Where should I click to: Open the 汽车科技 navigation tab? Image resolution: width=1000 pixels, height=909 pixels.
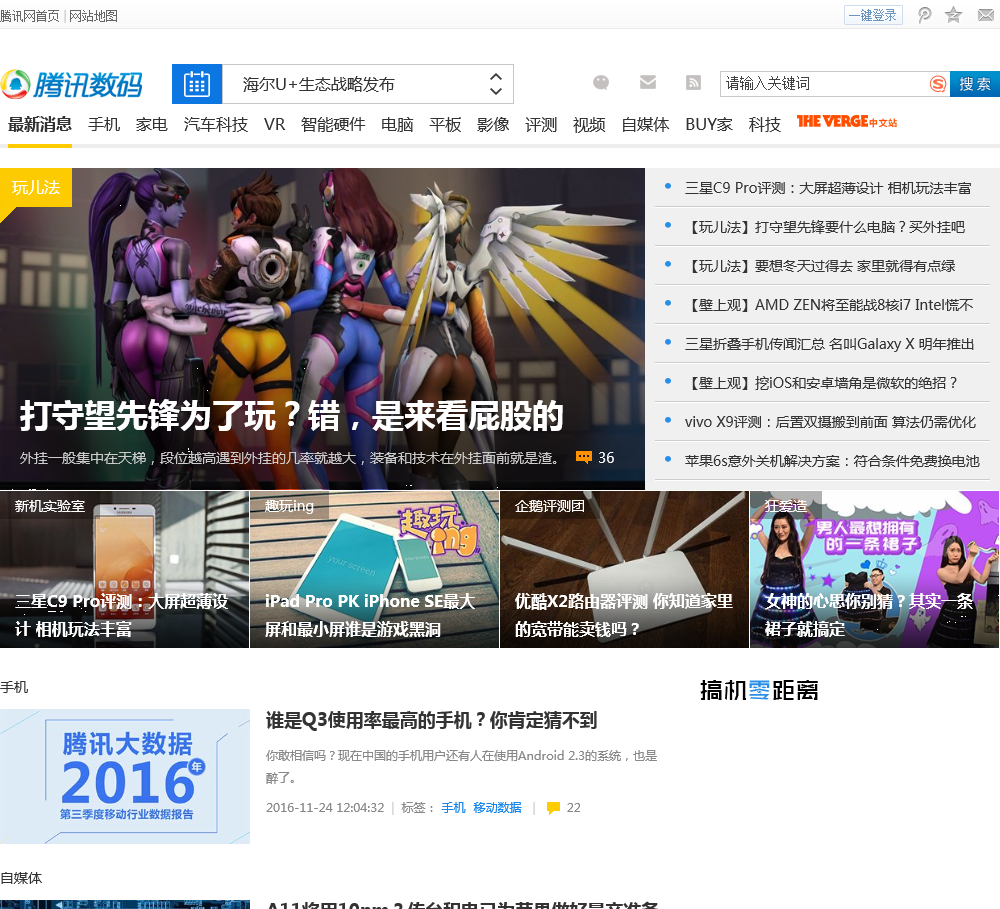216,125
